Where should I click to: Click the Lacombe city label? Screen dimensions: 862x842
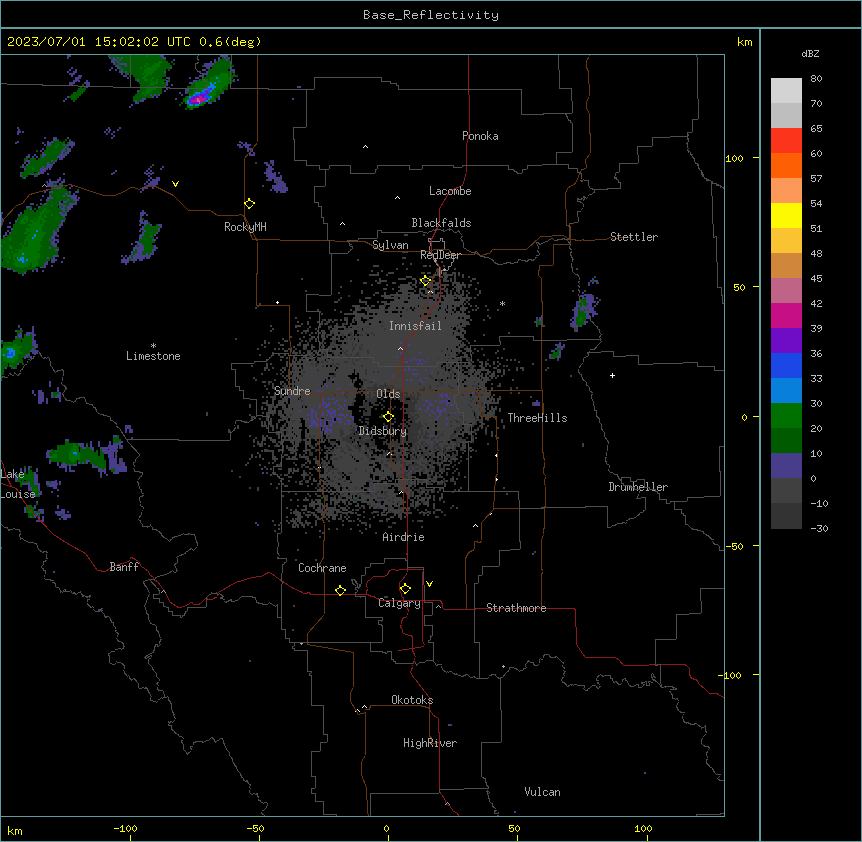[450, 191]
